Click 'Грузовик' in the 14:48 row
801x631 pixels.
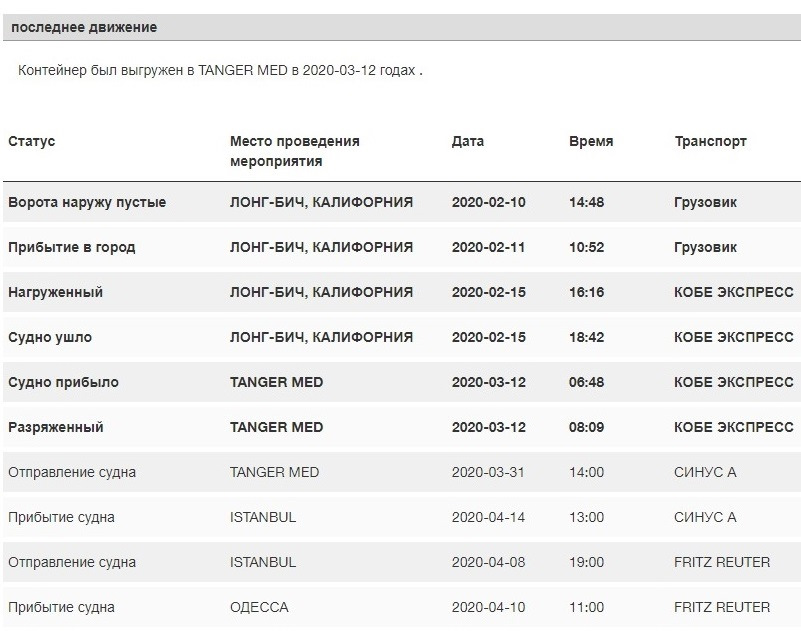point(705,202)
